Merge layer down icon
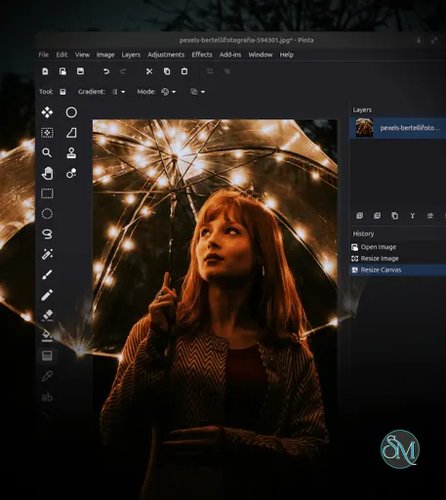The height and width of the screenshot is (500, 446). click(412, 216)
